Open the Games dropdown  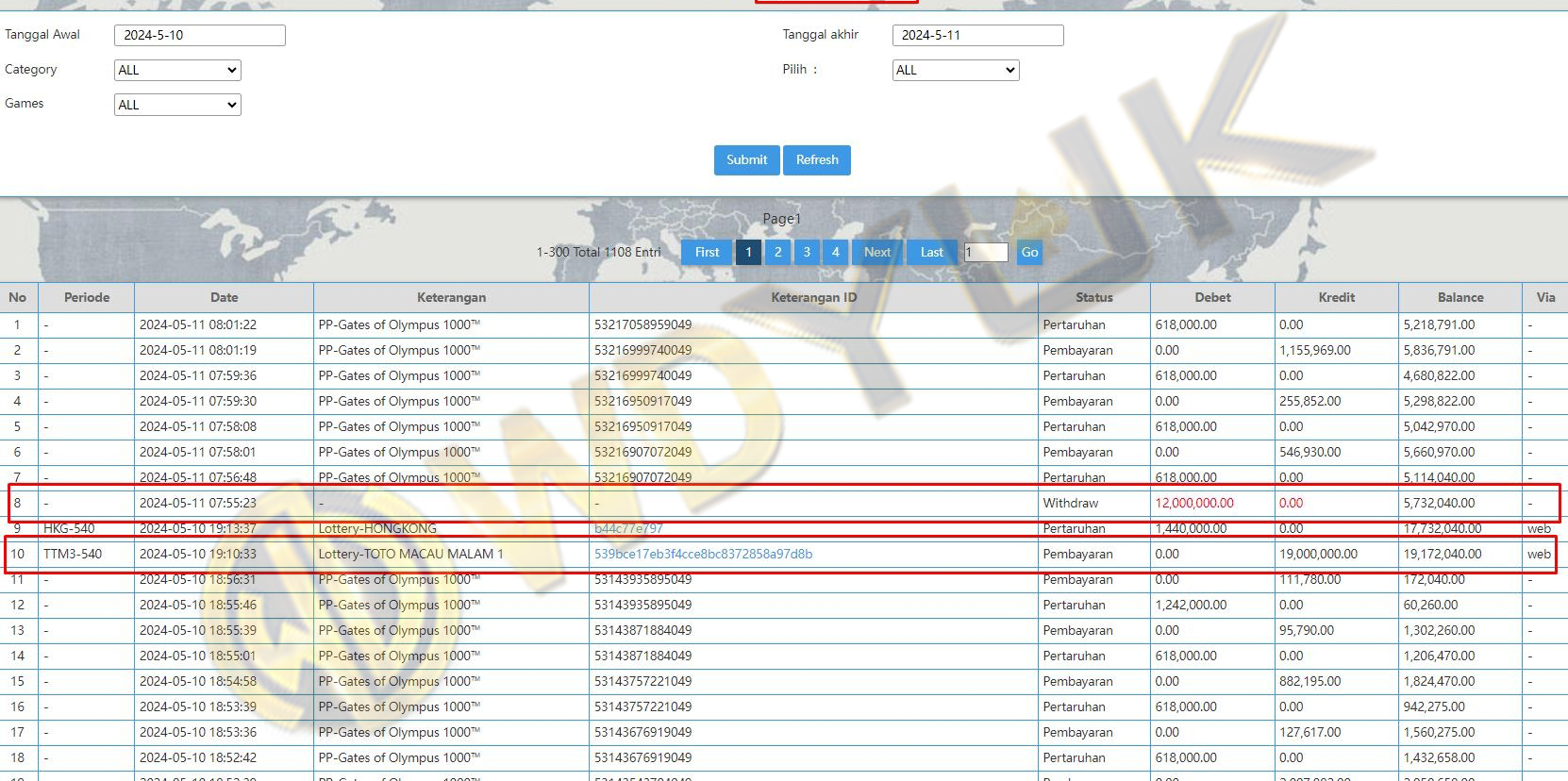point(177,105)
